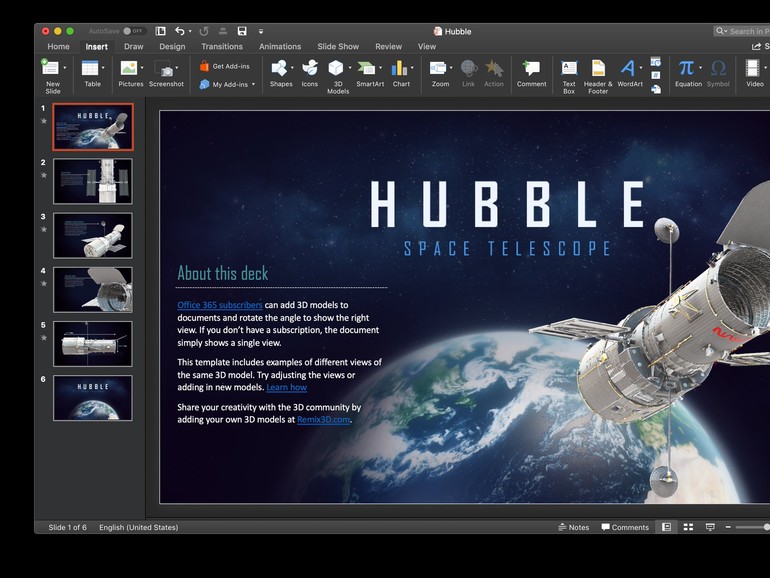Viewport: 770px width, 578px height.
Task: Insert a Text Box
Action: pos(569,76)
